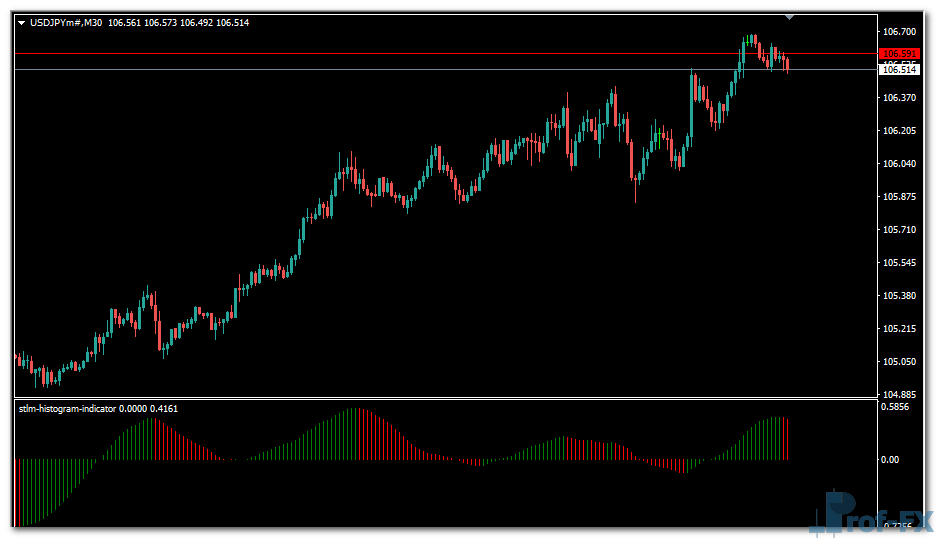Open the dropdown arrow beside USDJPYm#,M30

(x=22, y=22)
